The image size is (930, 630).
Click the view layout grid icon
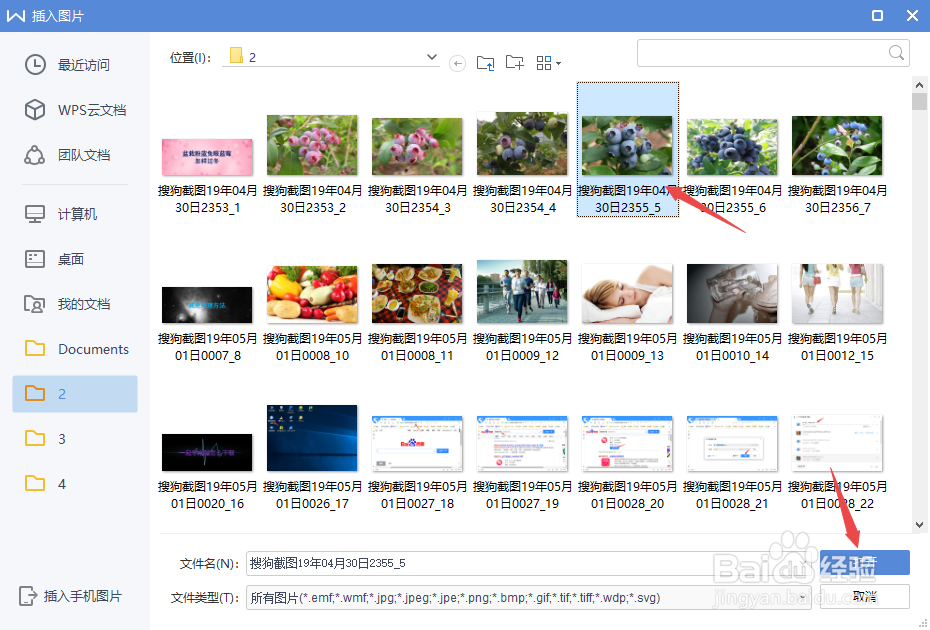coord(543,62)
